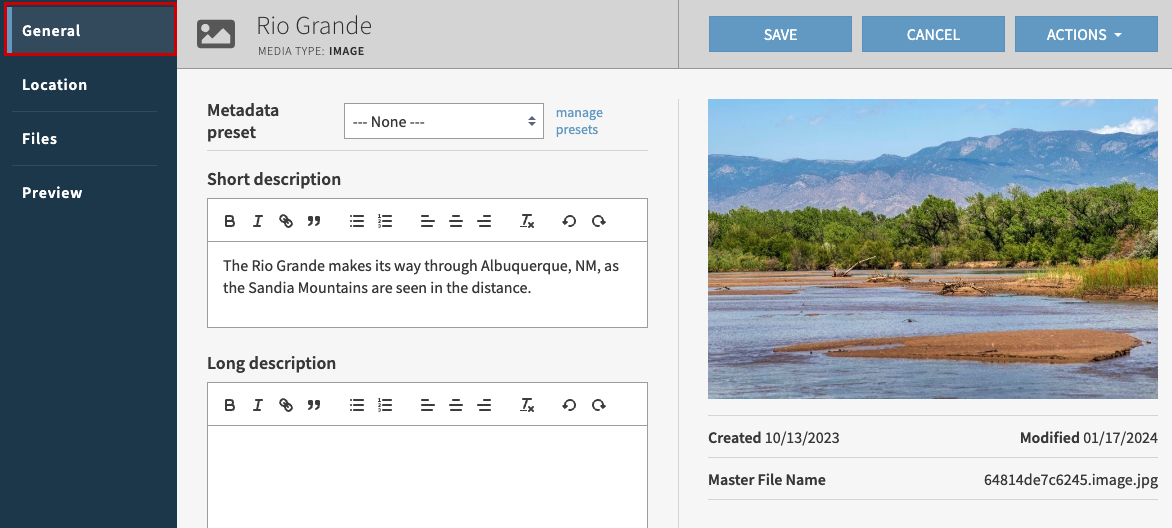Click Italic icon in Short description toolbar
Viewport: 1172px width, 528px height.
coord(258,221)
